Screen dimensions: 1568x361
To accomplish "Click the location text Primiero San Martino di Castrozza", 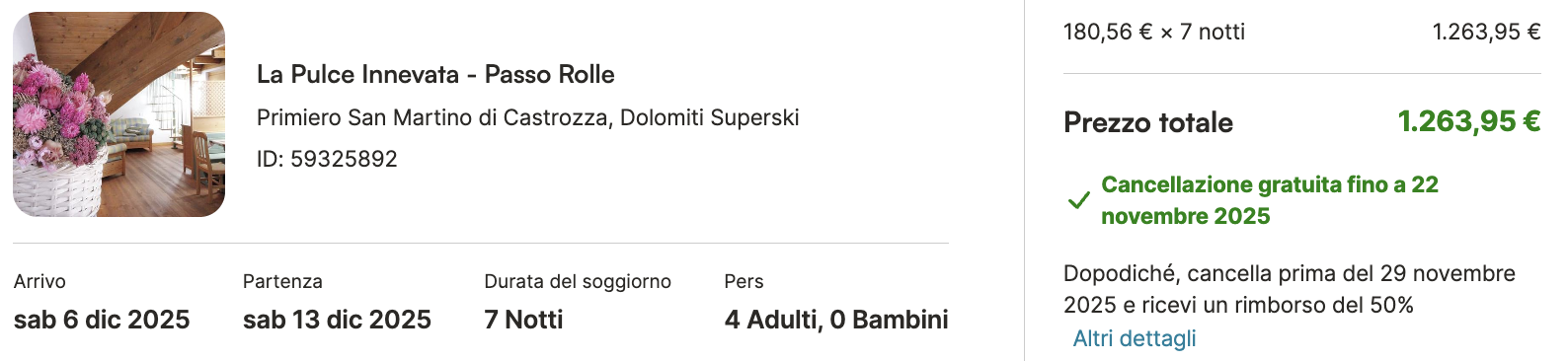I will (x=432, y=117).
